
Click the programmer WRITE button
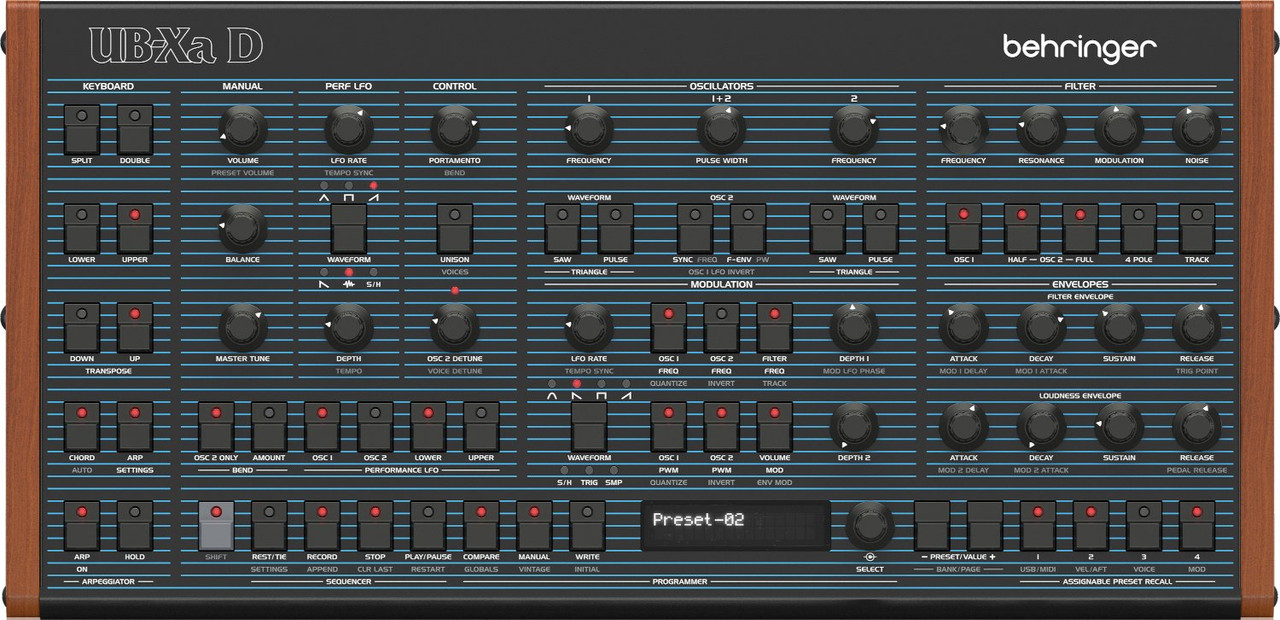tap(587, 525)
